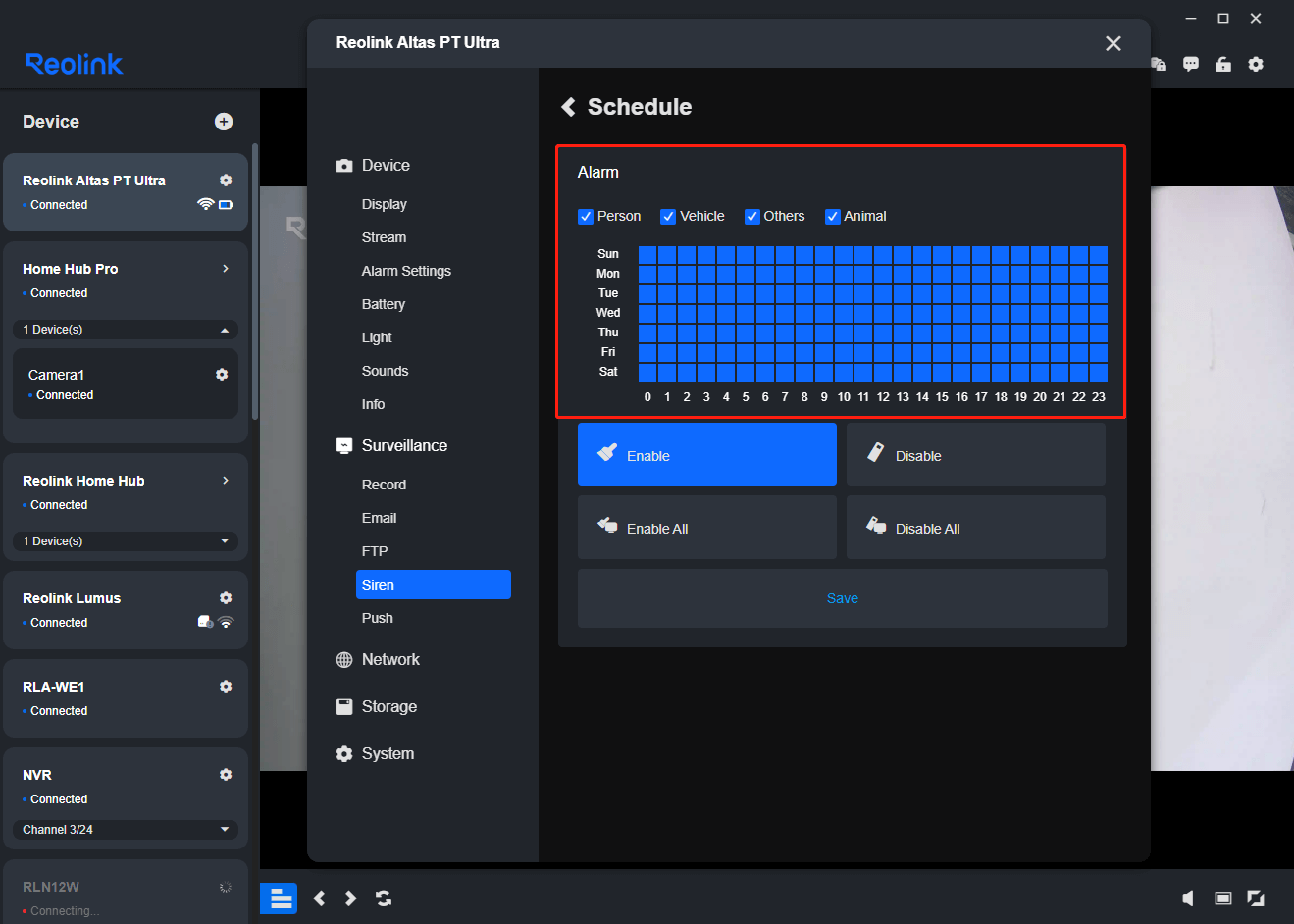Expand Home Hub Pro chevron

click(x=226, y=269)
